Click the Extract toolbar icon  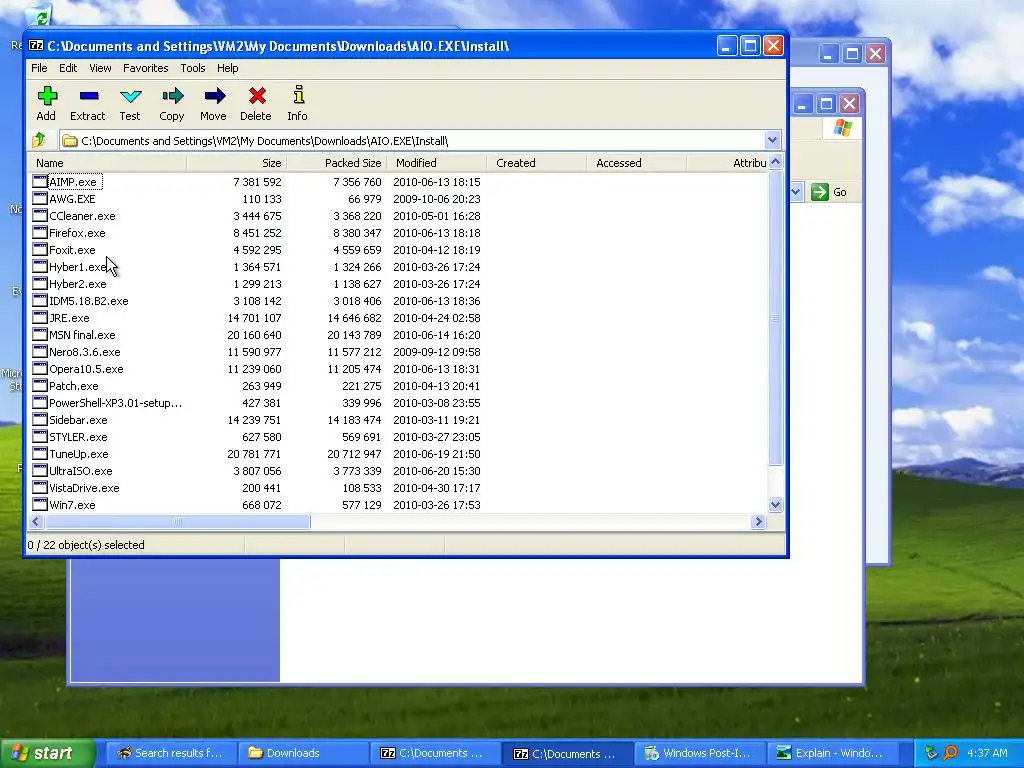click(x=88, y=96)
